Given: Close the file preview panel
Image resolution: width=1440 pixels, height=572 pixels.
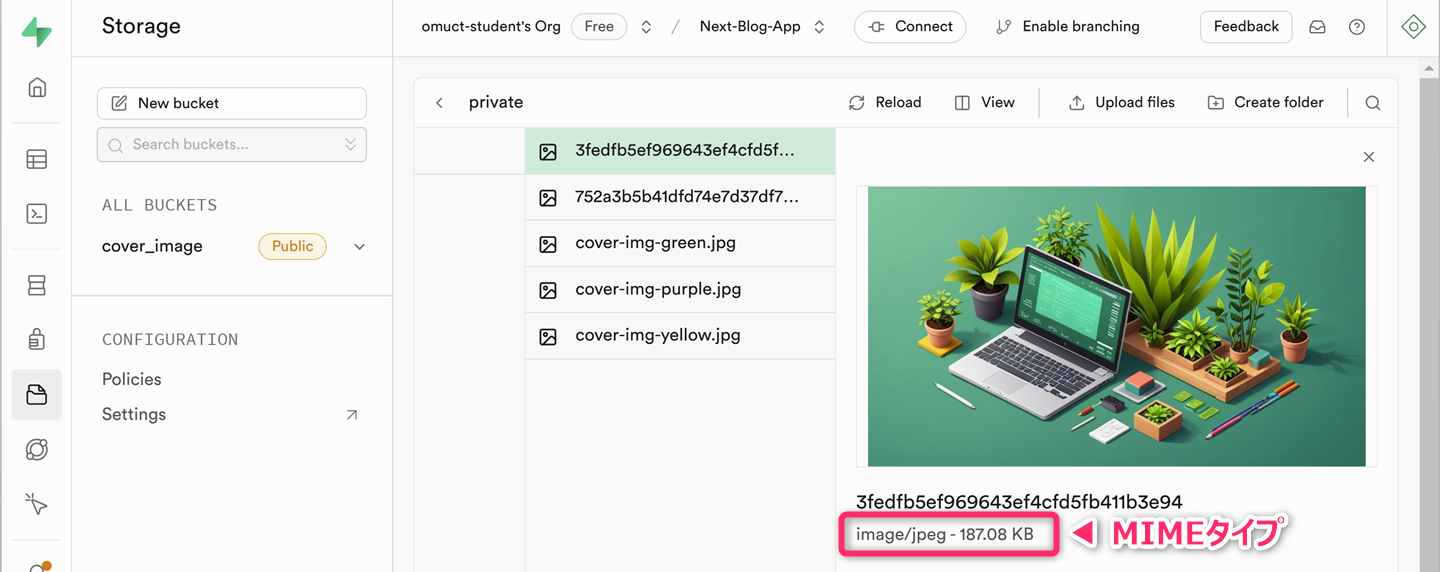Looking at the screenshot, I should tap(1369, 157).
